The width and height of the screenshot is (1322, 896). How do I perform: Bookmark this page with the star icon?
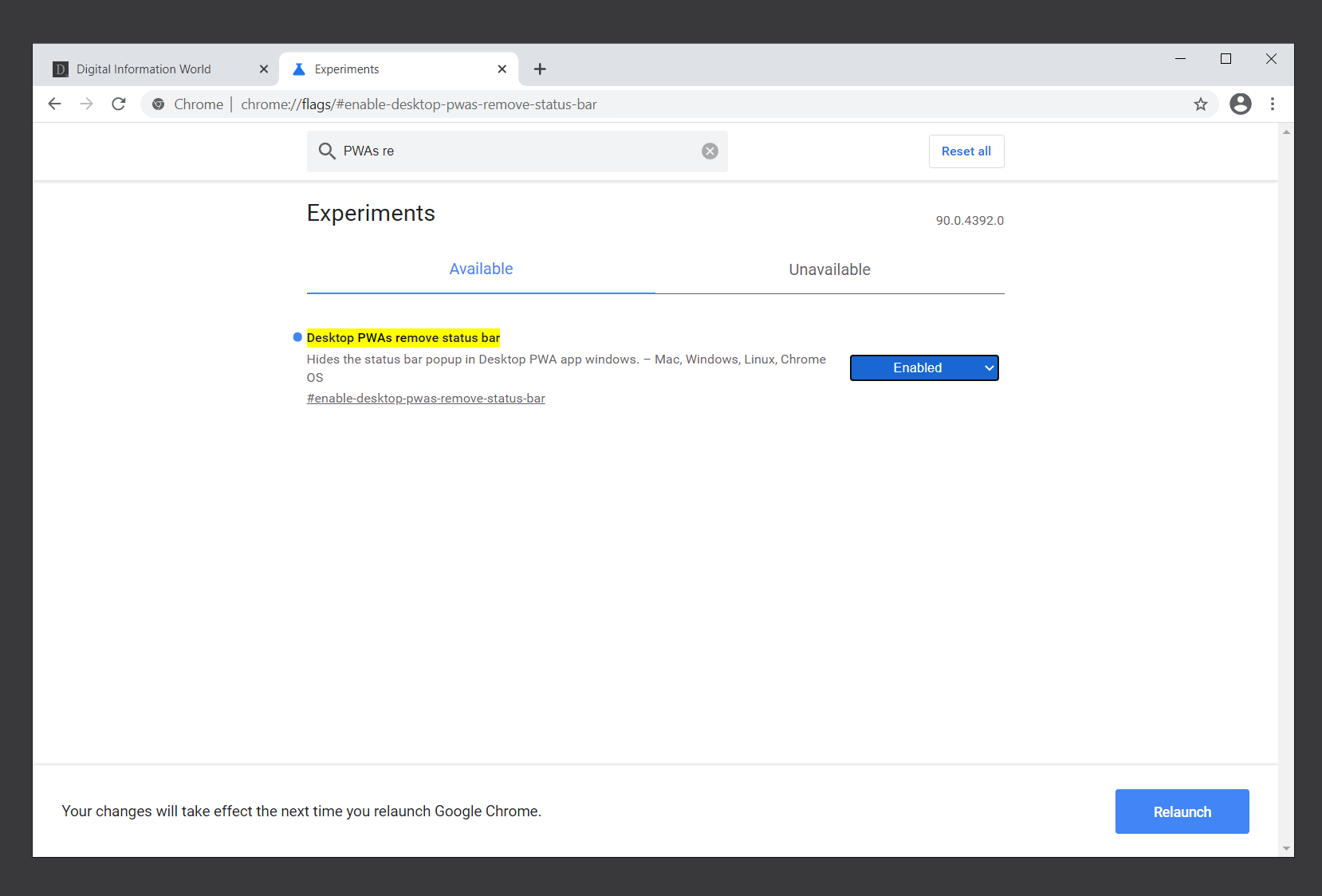coord(1200,104)
